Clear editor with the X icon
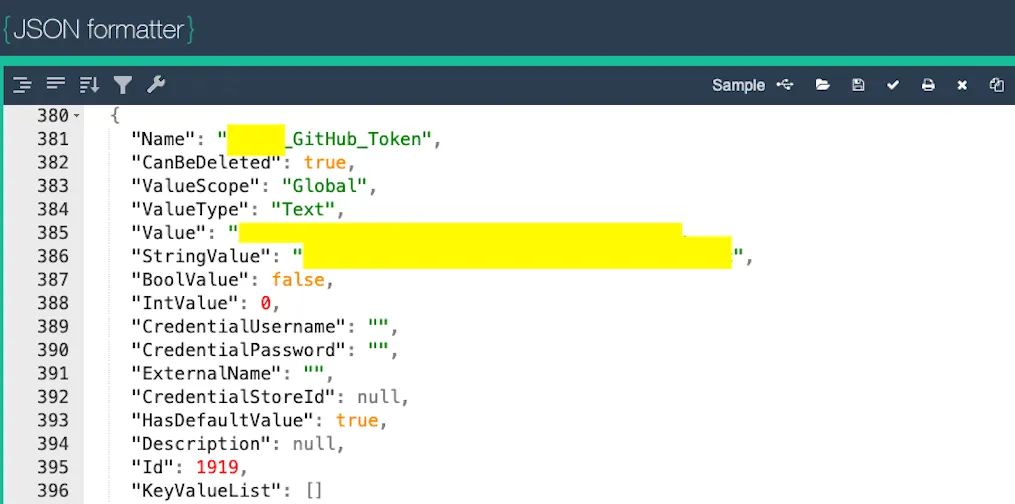This screenshot has height=504, width=1015. pos(962,85)
